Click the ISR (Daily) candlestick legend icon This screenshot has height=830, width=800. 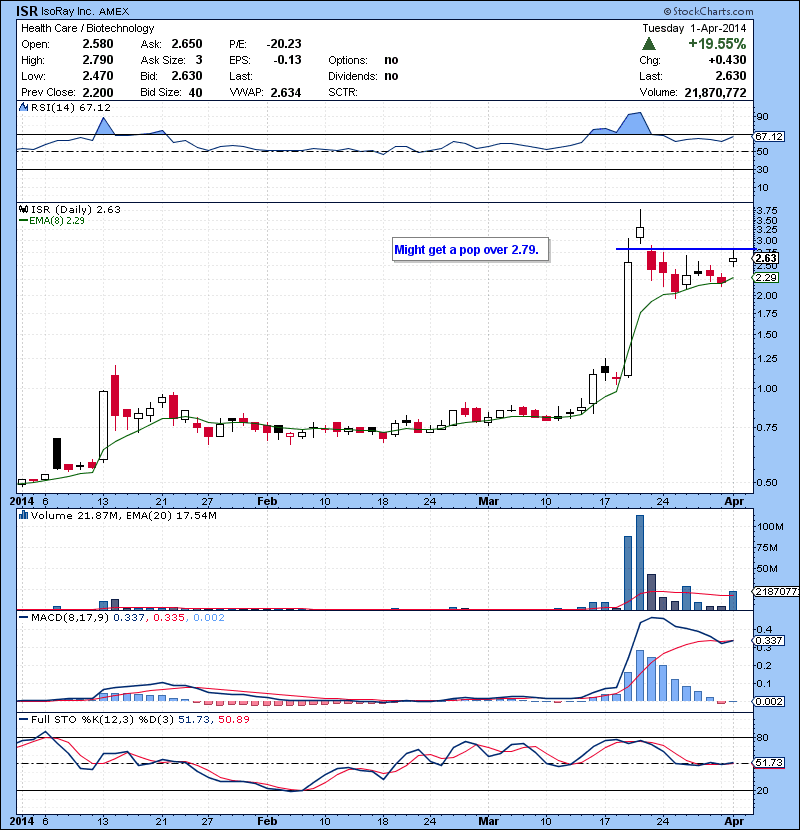(23, 209)
